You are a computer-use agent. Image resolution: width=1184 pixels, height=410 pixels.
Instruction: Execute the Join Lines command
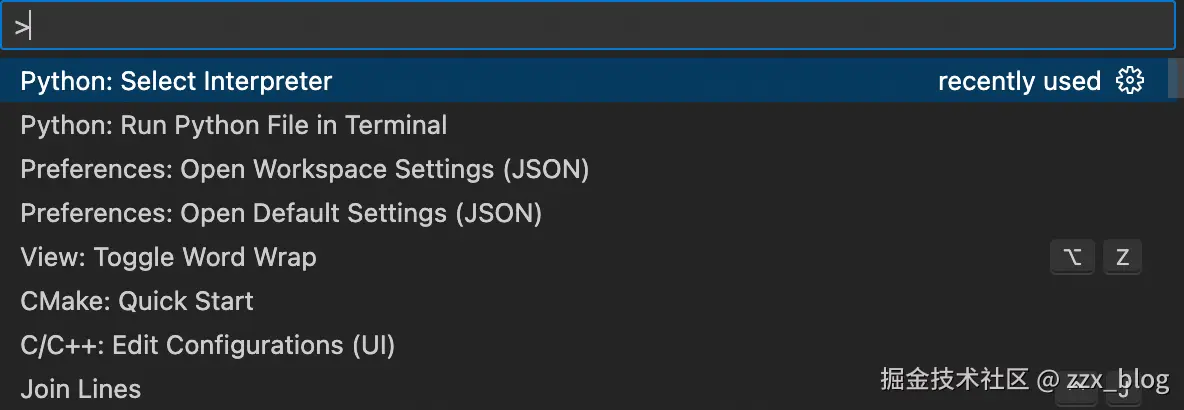click(81, 389)
